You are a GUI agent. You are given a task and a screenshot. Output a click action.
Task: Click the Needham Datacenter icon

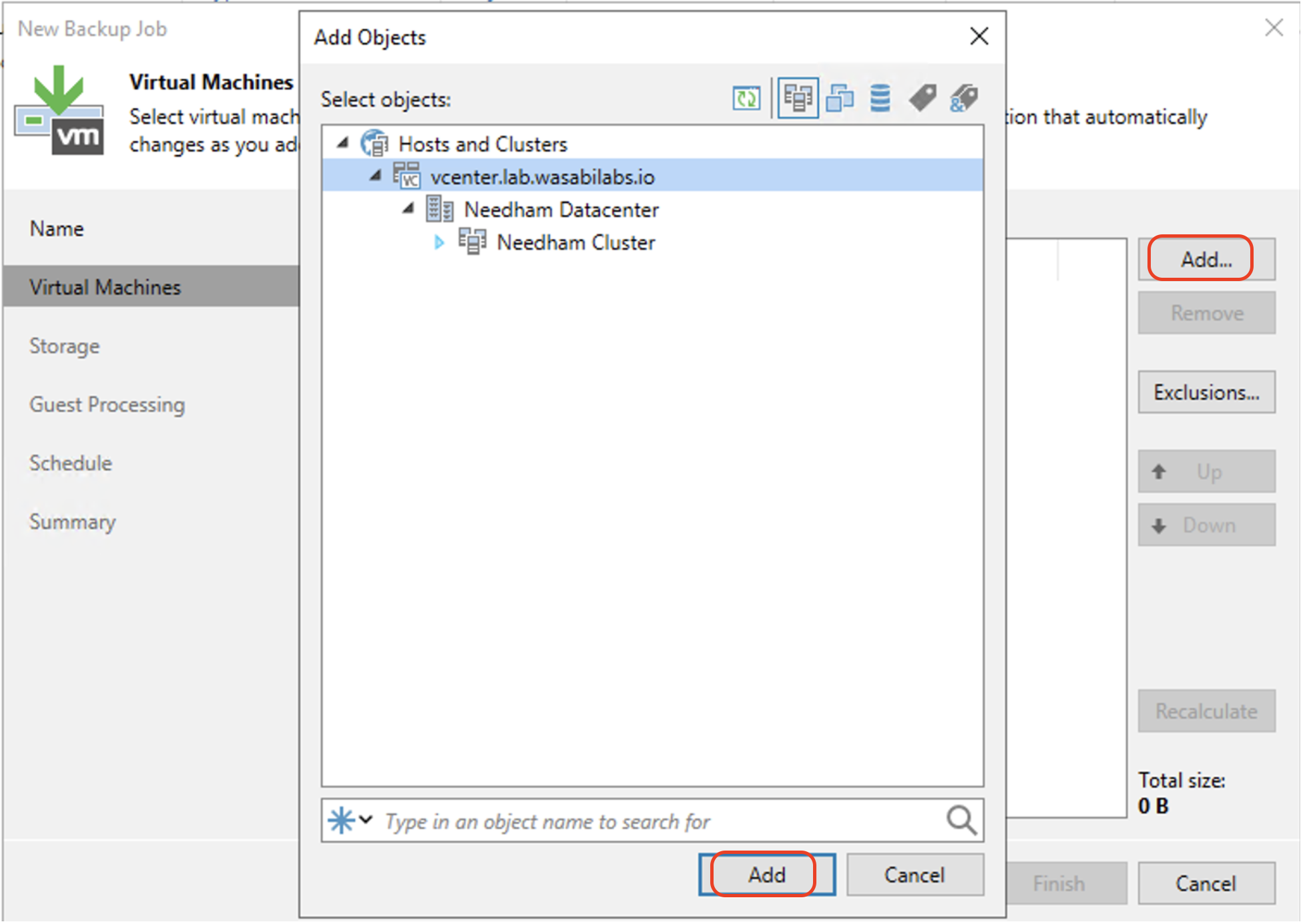[x=439, y=209]
